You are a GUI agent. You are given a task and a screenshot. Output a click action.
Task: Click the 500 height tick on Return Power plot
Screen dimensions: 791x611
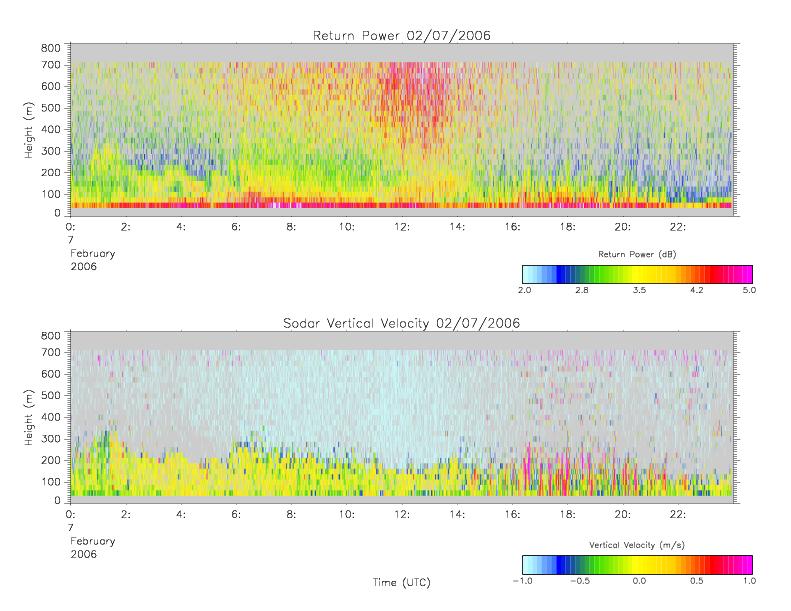point(50,108)
